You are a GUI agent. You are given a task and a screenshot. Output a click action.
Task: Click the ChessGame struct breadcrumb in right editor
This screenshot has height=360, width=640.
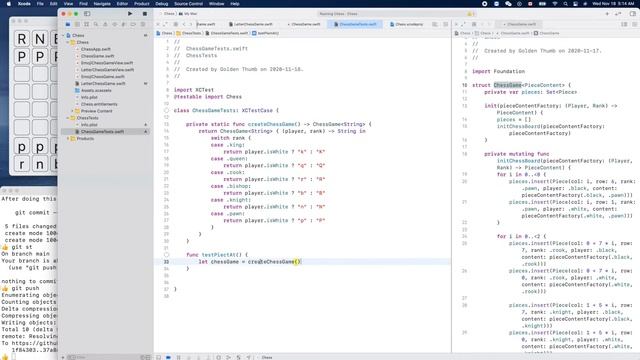[x=547, y=33]
